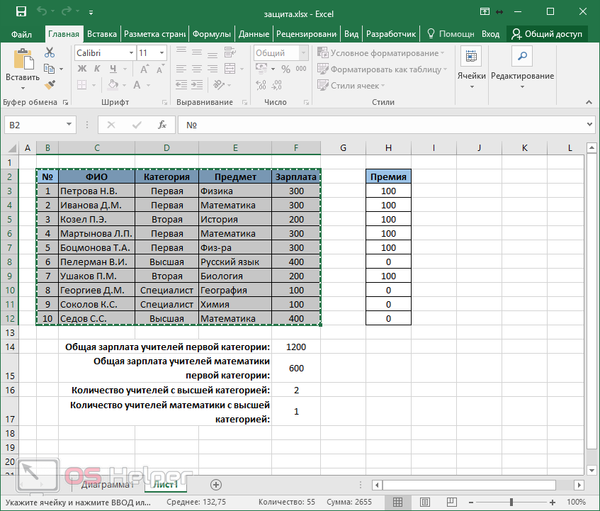The image size is (600, 511).
Task: Open the Ячейки cells group button
Action: 471,68
